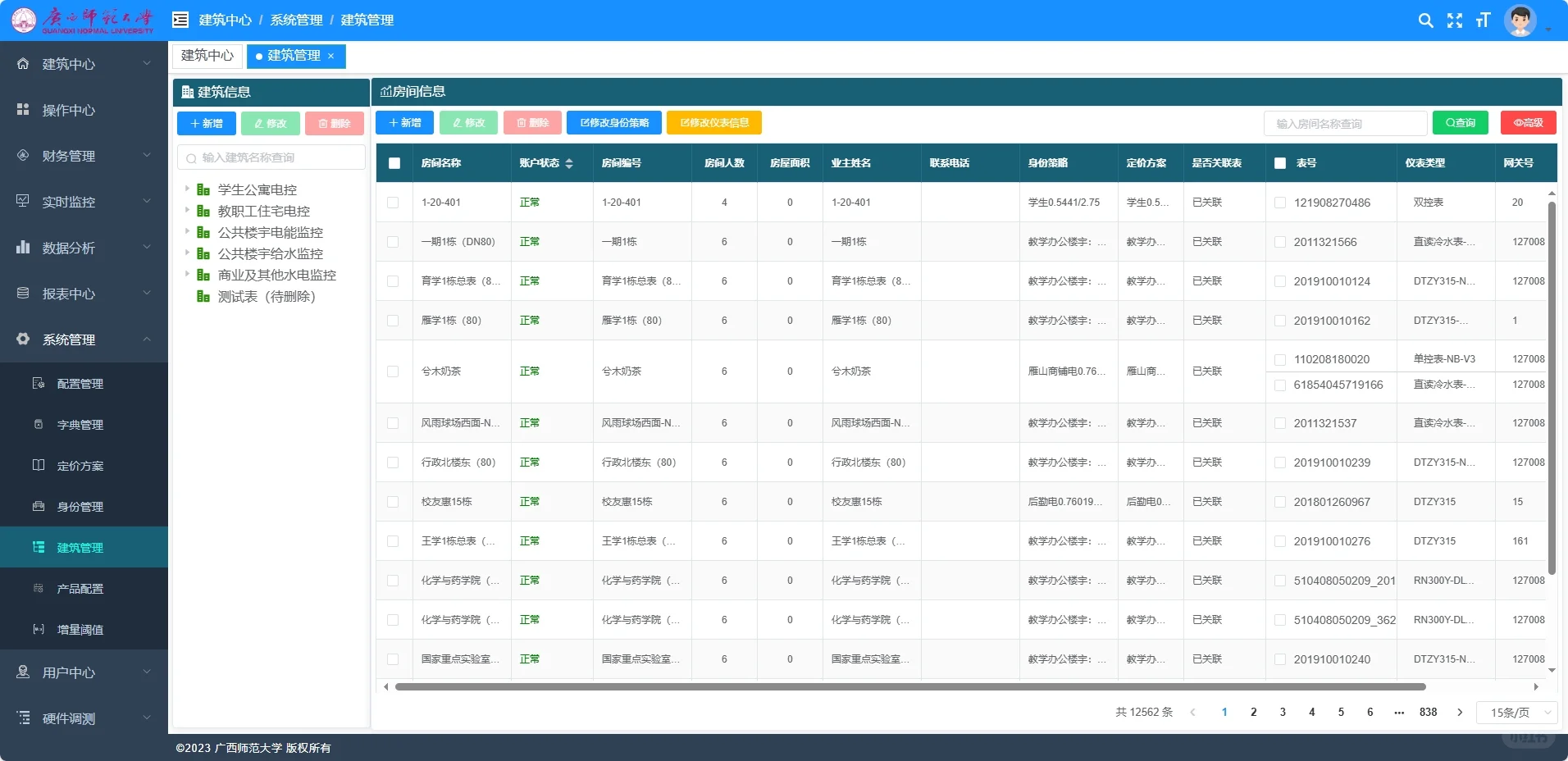Click the horizontal table scrollbar thumb
The width and height of the screenshot is (1568, 761).
pyautogui.click(x=910, y=687)
